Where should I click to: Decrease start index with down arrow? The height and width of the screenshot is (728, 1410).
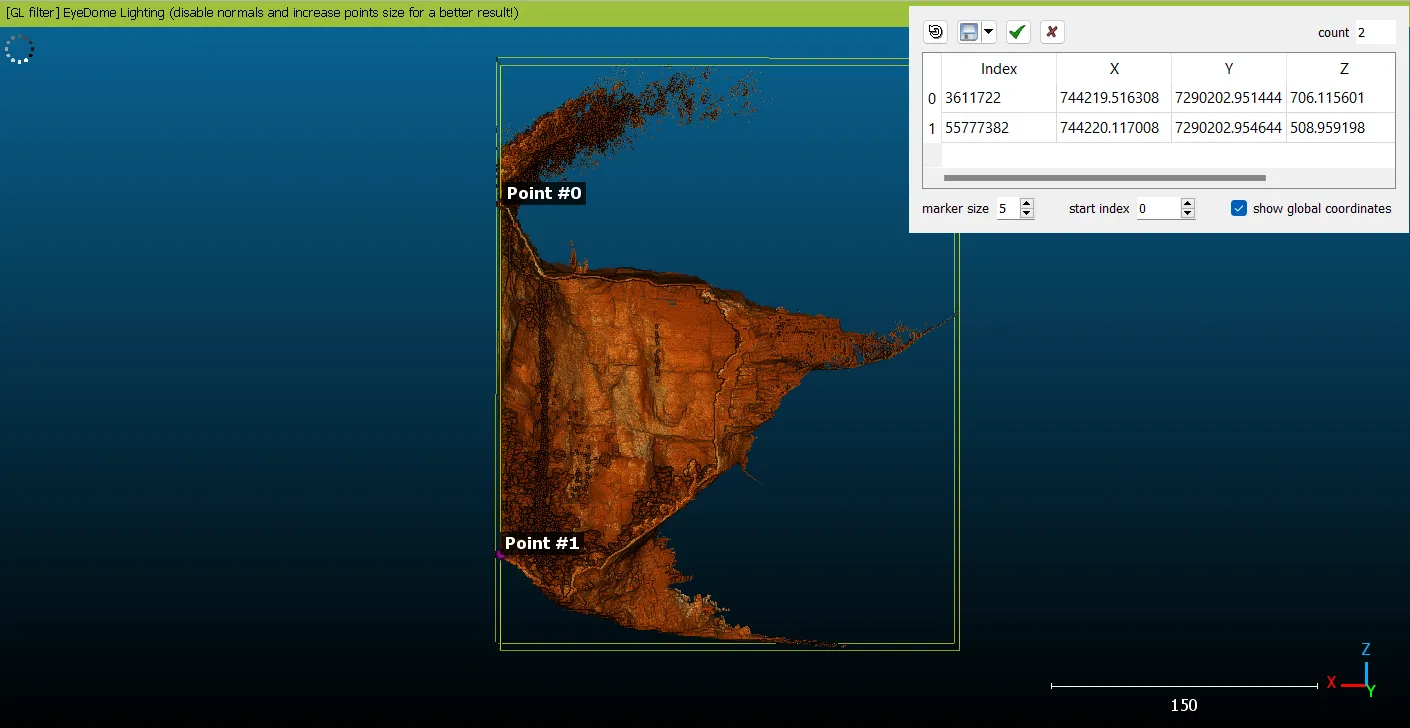pos(1187,214)
